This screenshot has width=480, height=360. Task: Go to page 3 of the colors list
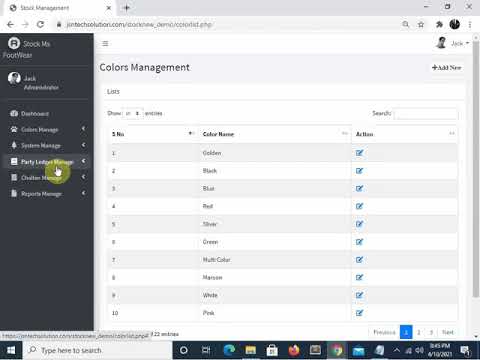431,332
